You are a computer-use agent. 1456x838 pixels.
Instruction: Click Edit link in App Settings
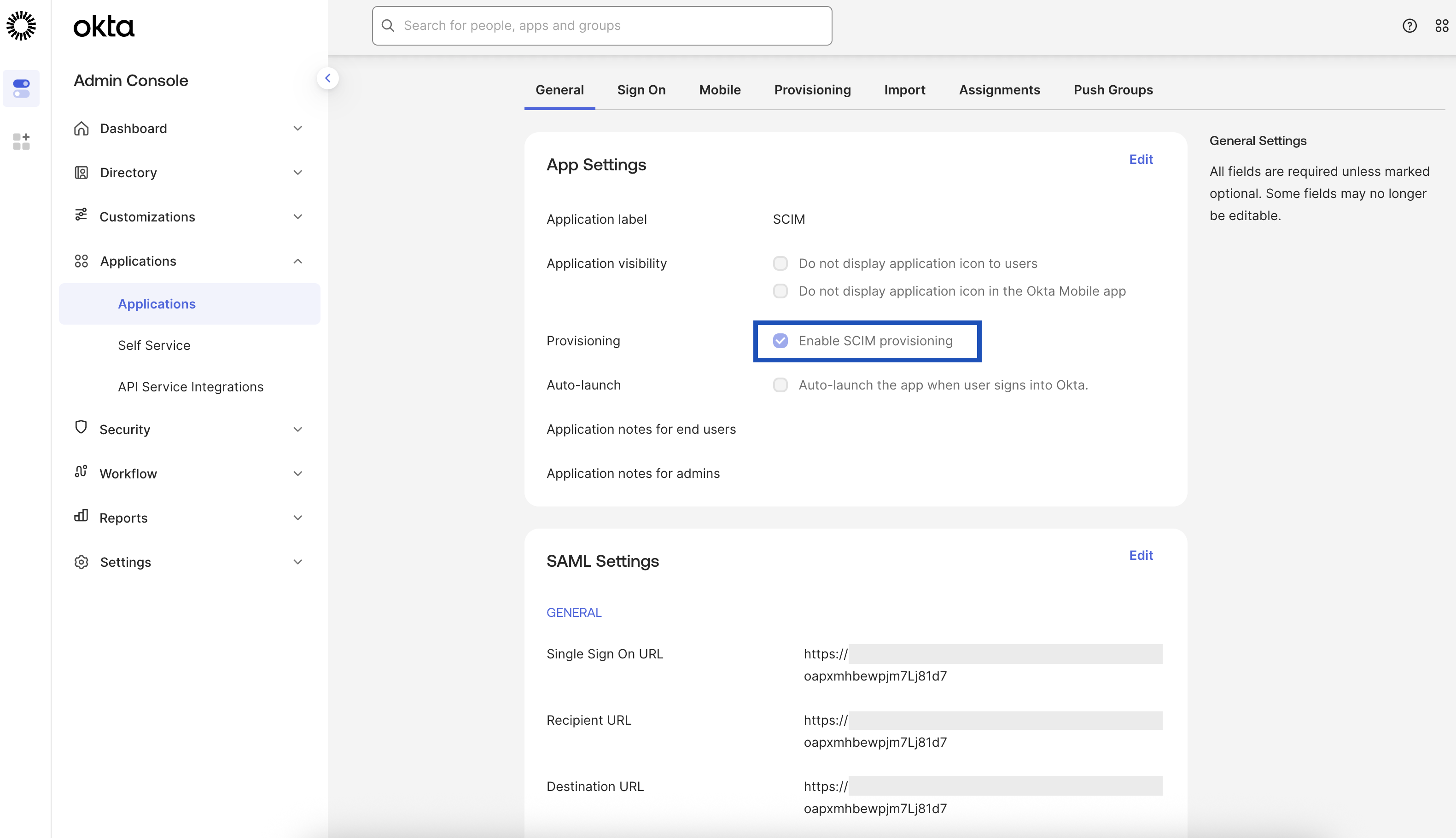point(1140,159)
